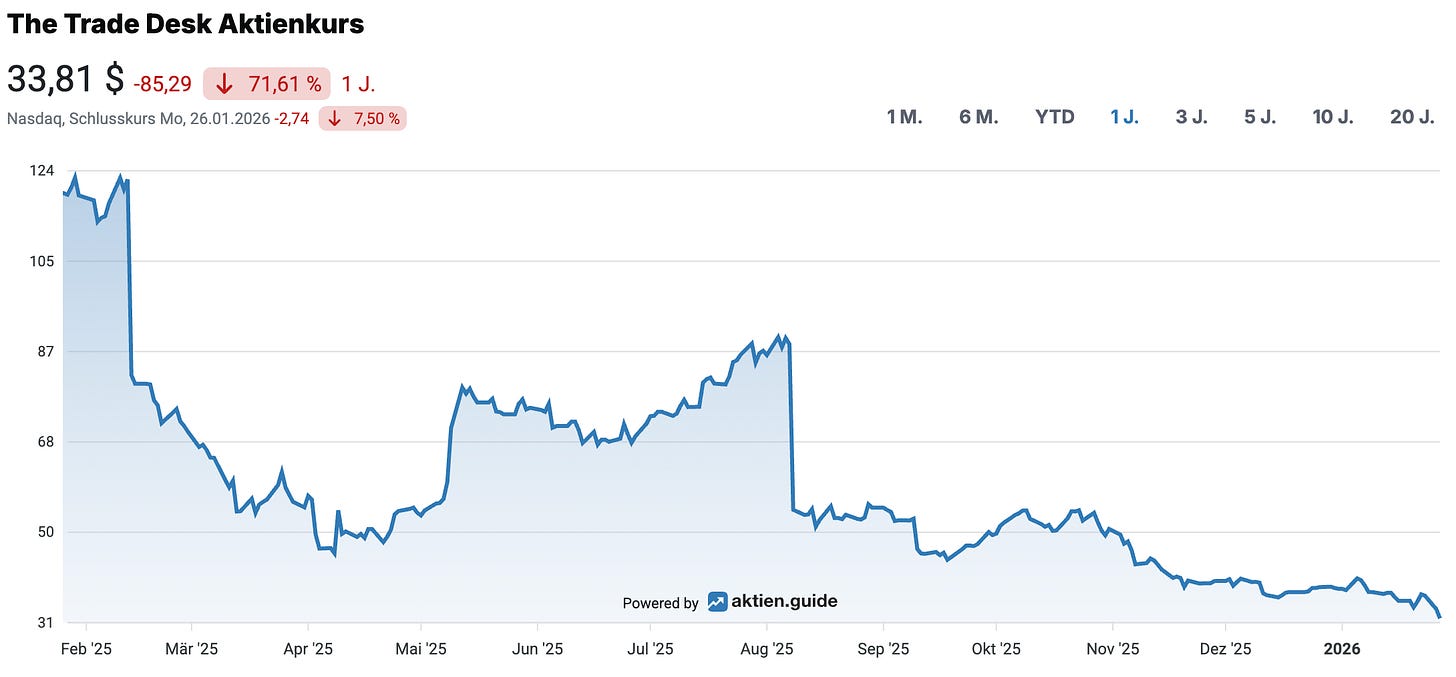Click the aktien.guide chart logo icon
This screenshot has width=1456, height=677.
coord(717,602)
